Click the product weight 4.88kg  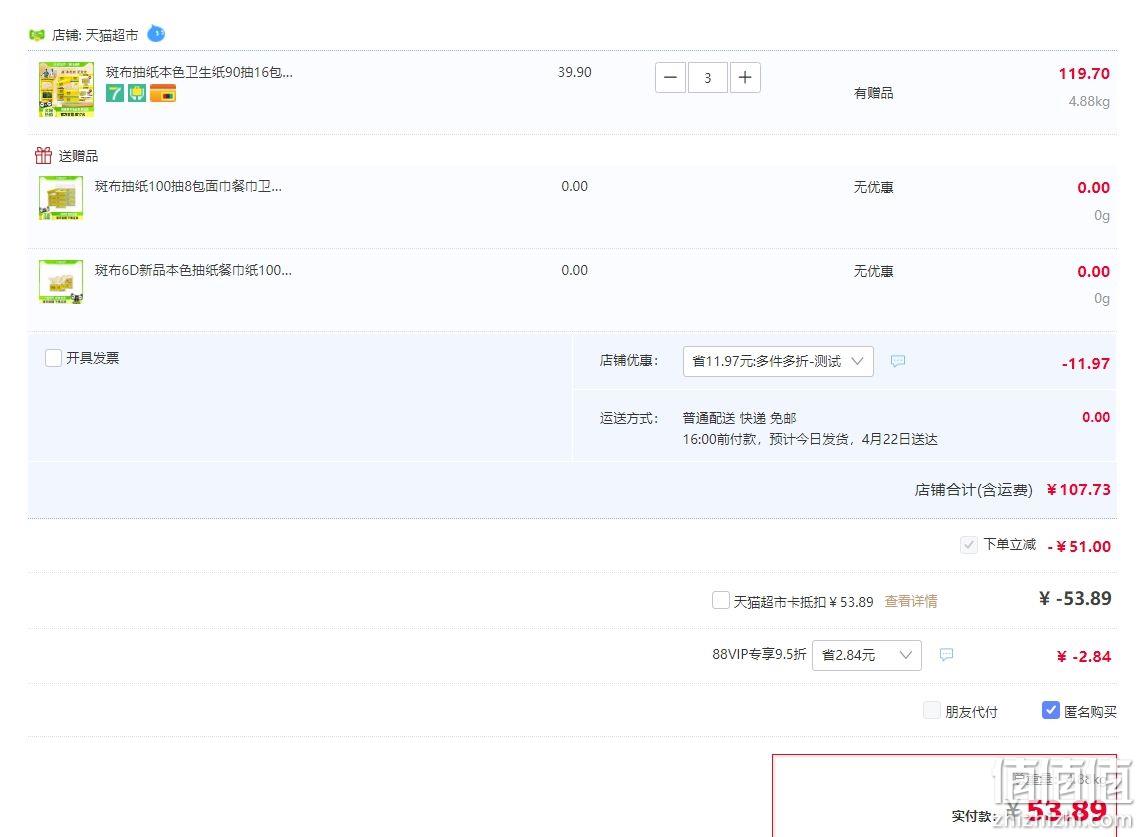tap(1089, 101)
